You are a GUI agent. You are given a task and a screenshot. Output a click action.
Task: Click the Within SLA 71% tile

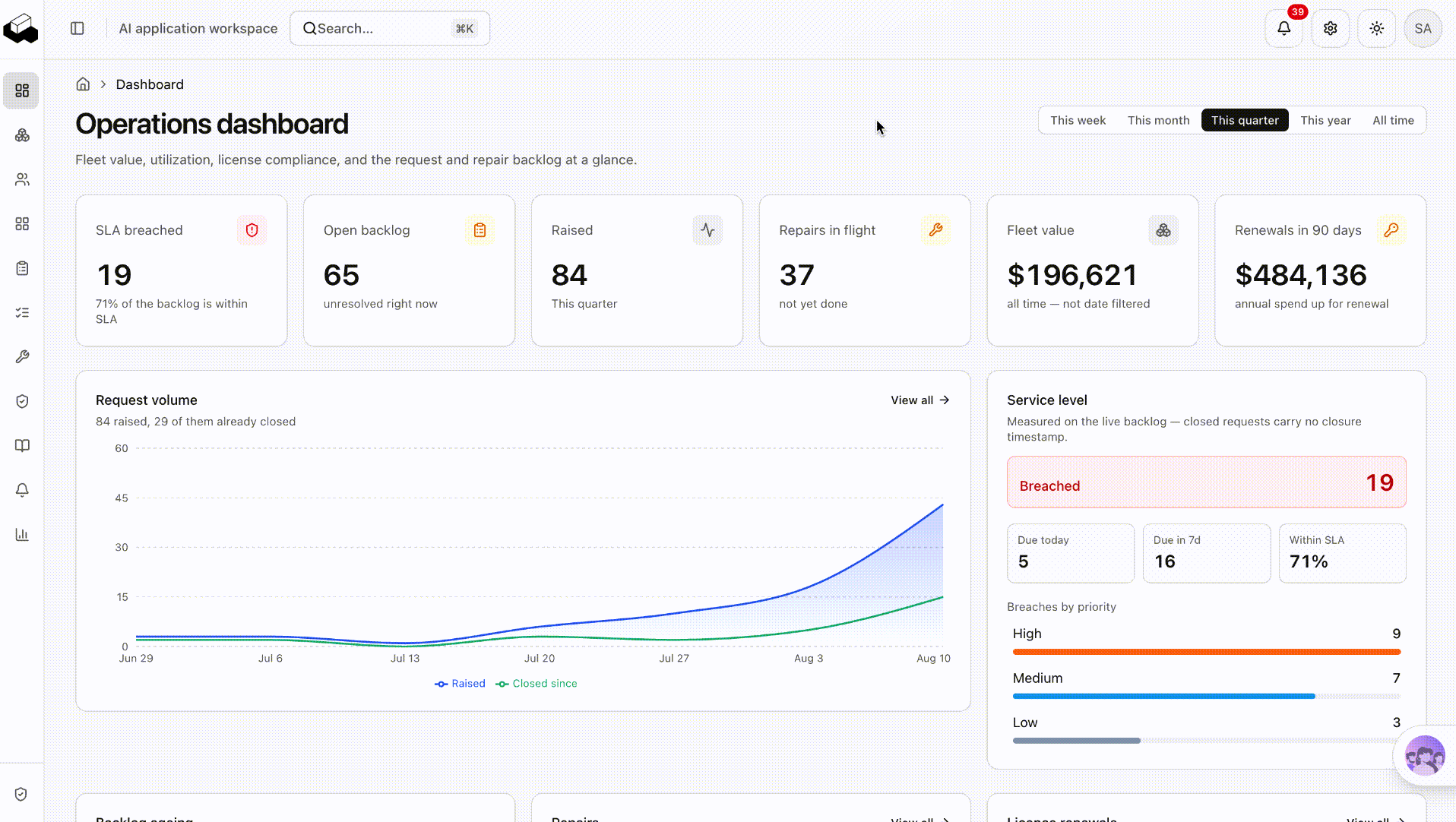click(x=1342, y=553)
